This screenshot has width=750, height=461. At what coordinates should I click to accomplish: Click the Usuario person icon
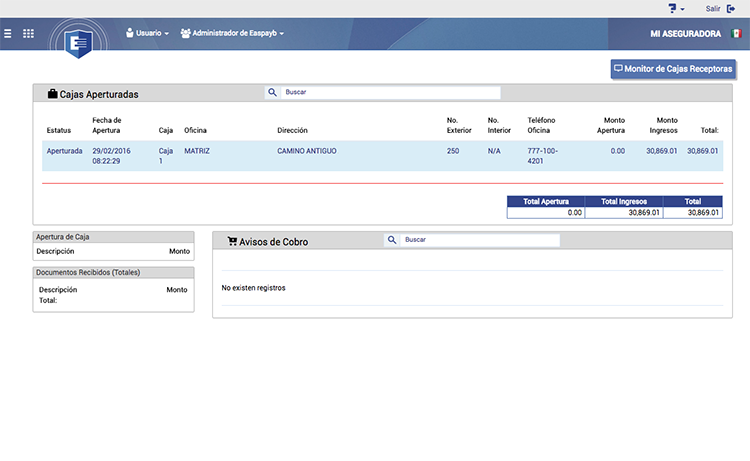tap(130, 33)
